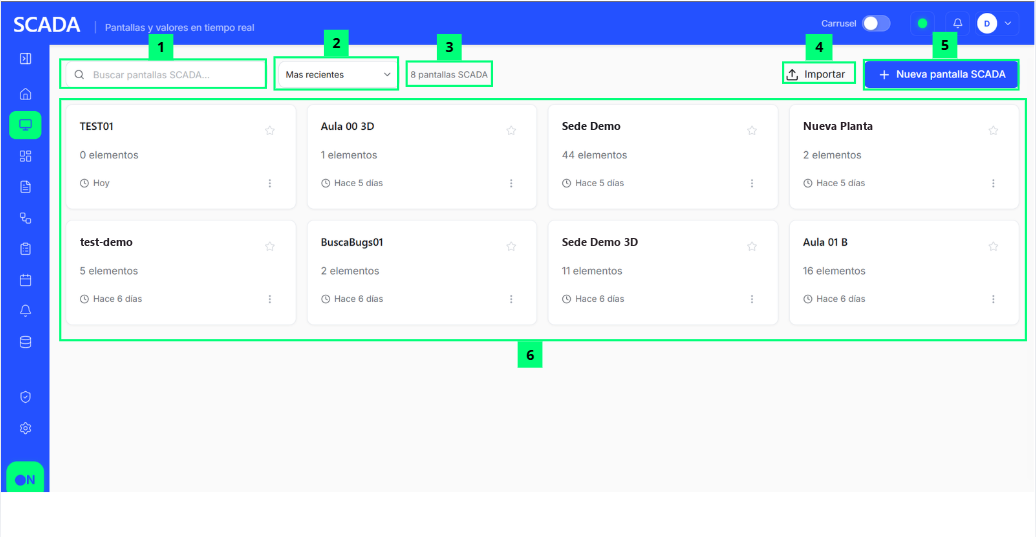
Task: Click the search magnifier icon
Action: pyautogui.click(x=79, y=75)
